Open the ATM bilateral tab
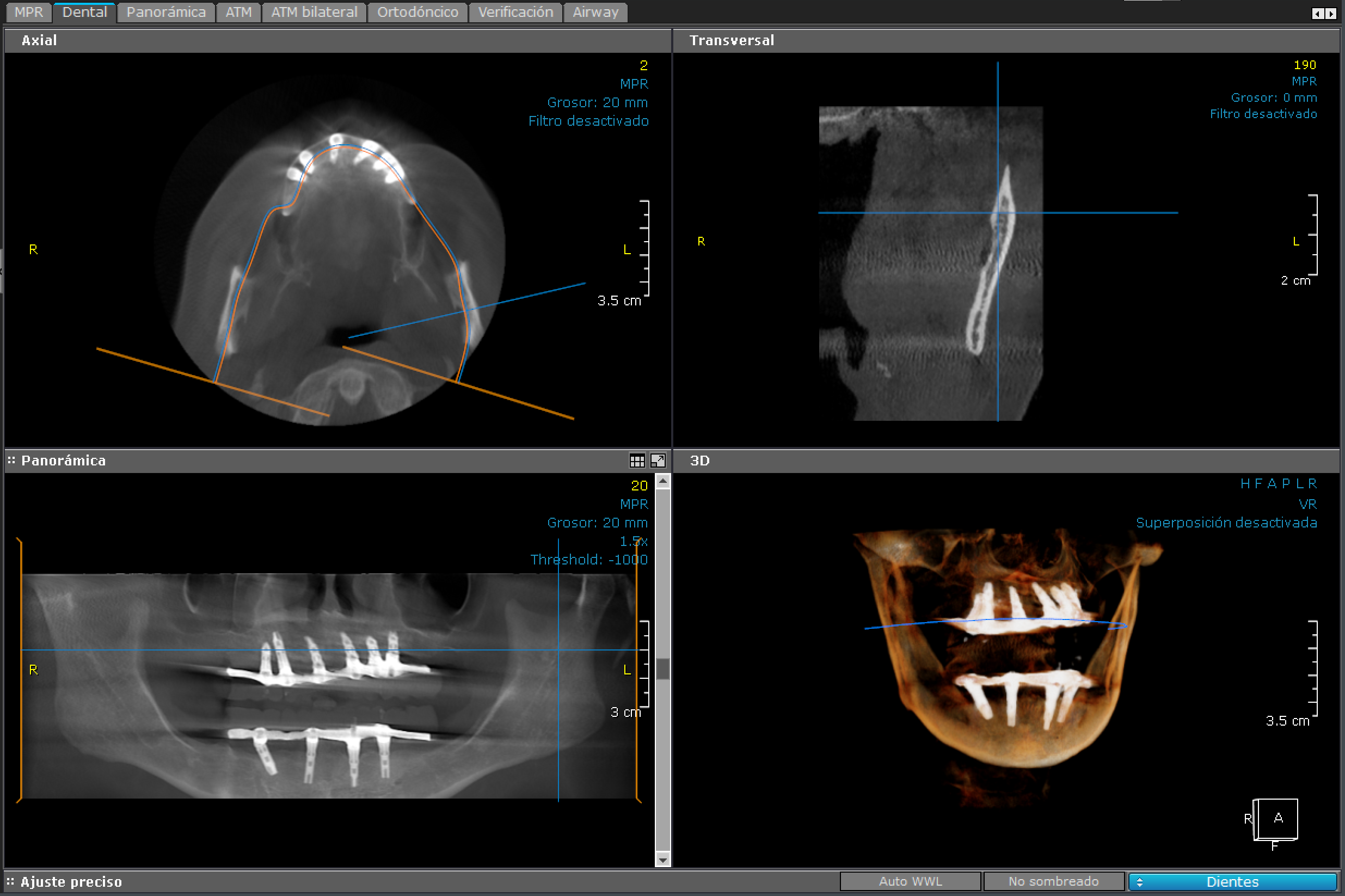This screenshot has width=1345, height=896. 314,12
